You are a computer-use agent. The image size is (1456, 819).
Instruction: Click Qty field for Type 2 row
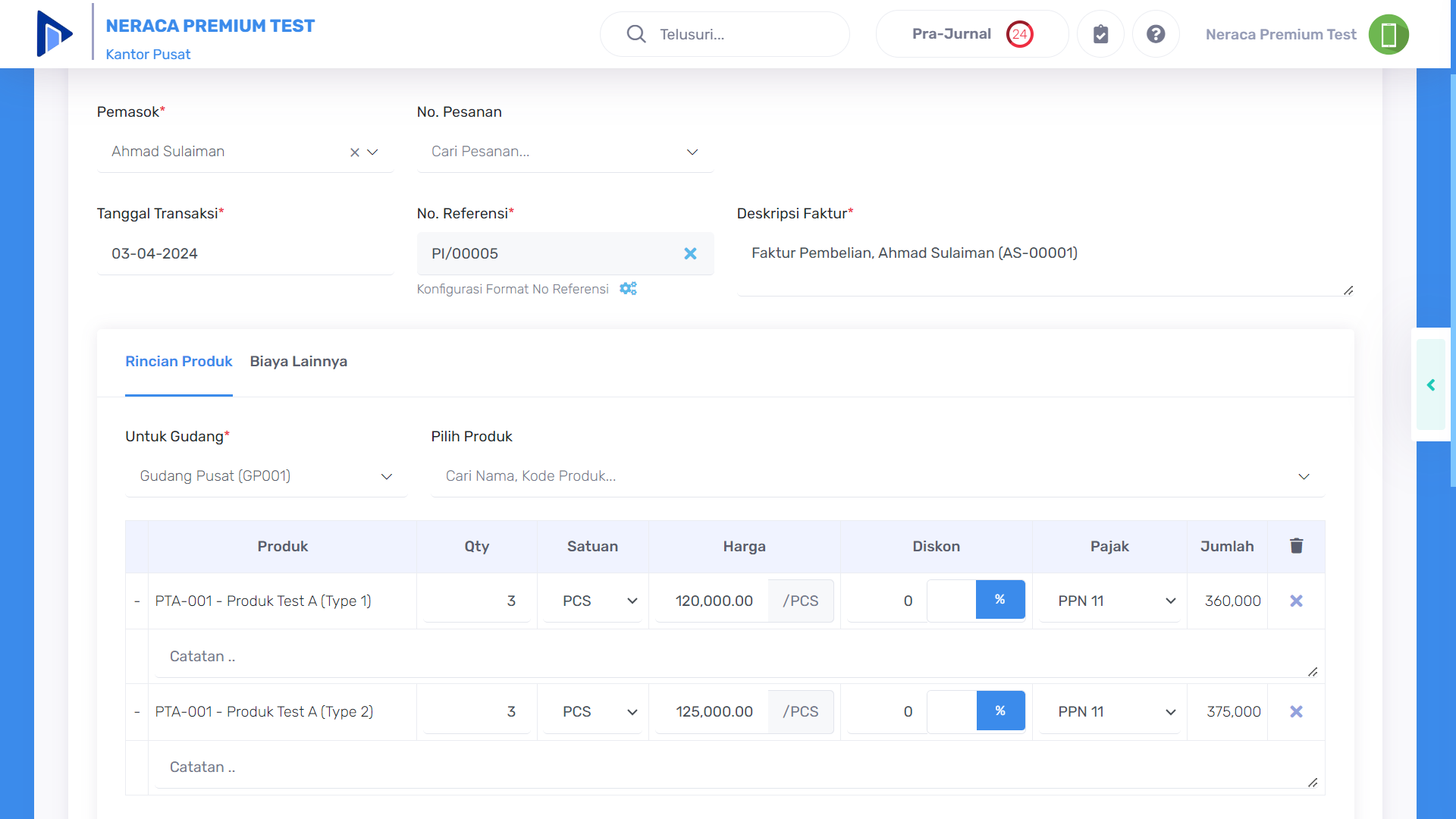coord(477,711)
